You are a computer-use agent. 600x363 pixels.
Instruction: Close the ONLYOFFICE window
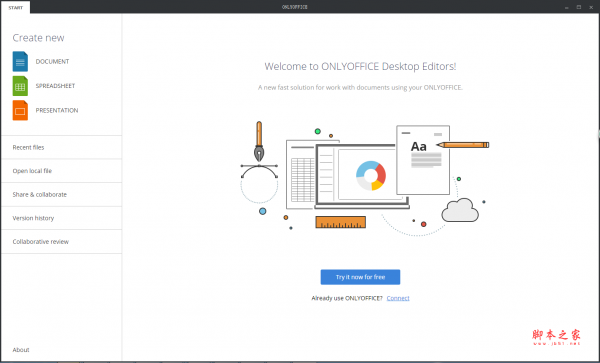pos(591,7)
